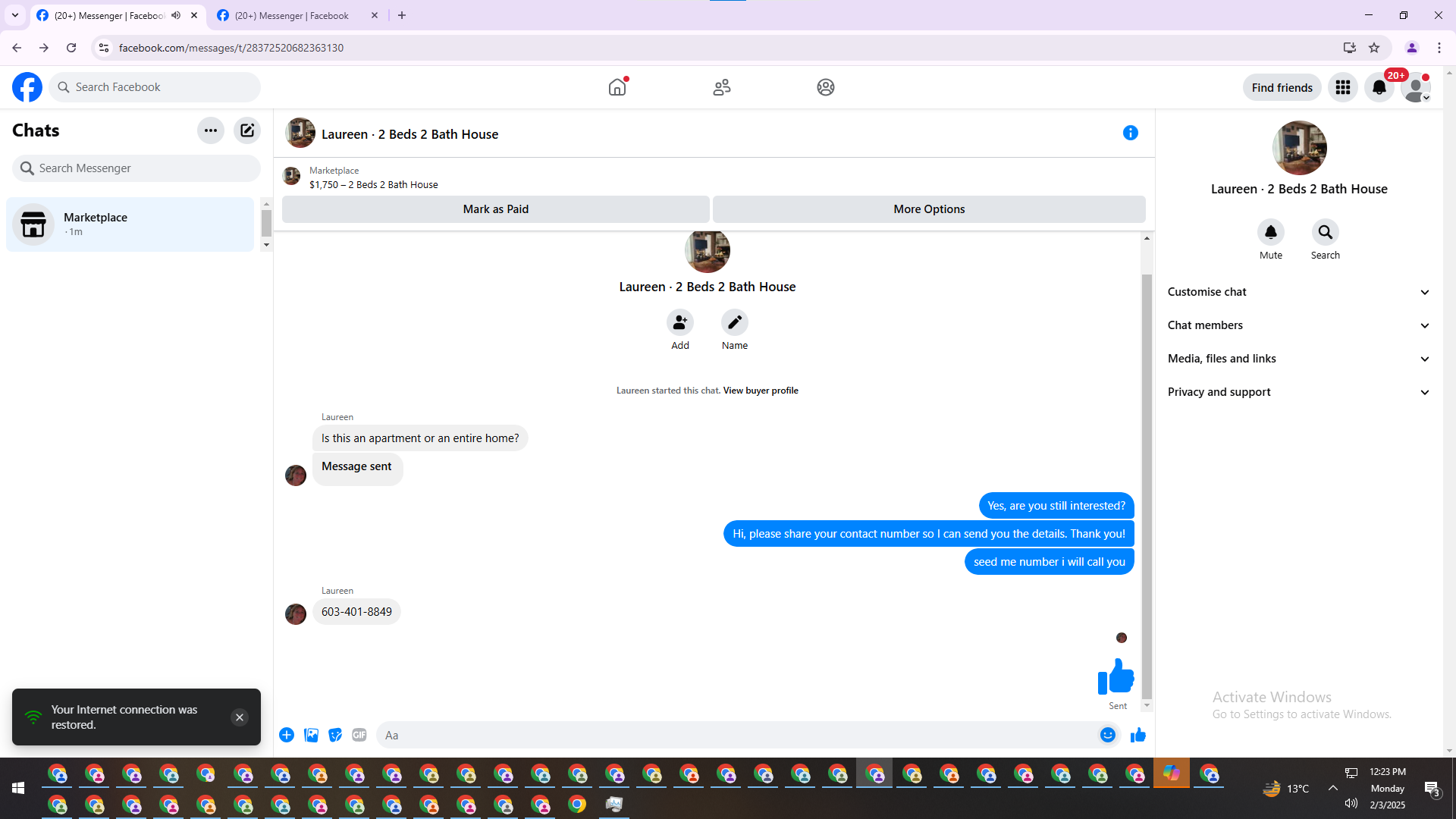Open the notifications bell

pyautogui.click(x=1379, y=87)
